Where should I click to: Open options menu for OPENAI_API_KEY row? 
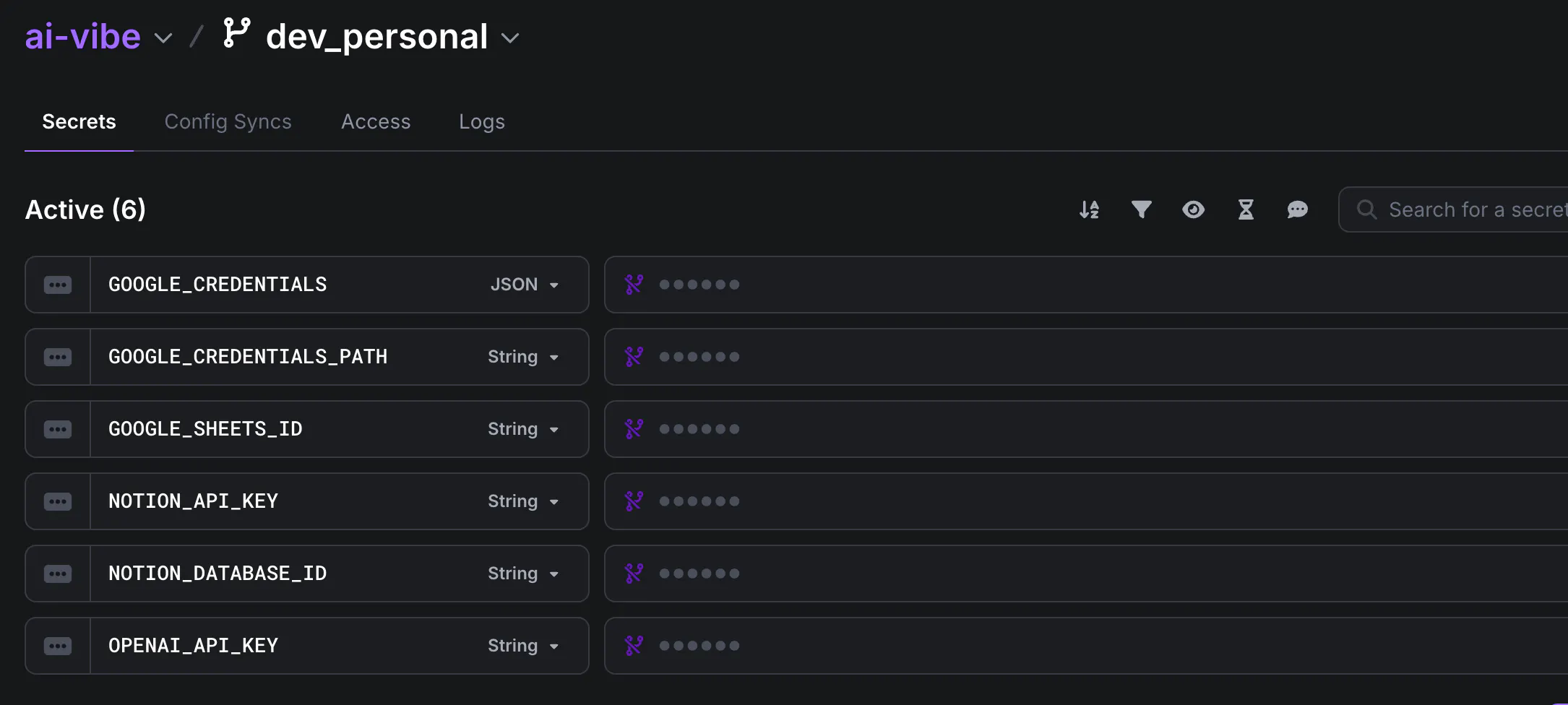click(x=58, y=646)
